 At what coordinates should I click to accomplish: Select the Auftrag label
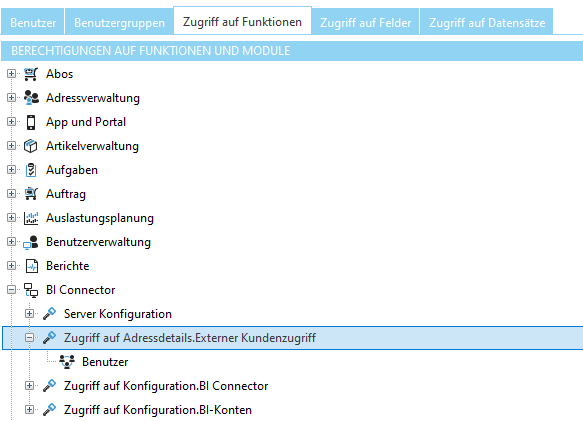(x=66, y=194)
